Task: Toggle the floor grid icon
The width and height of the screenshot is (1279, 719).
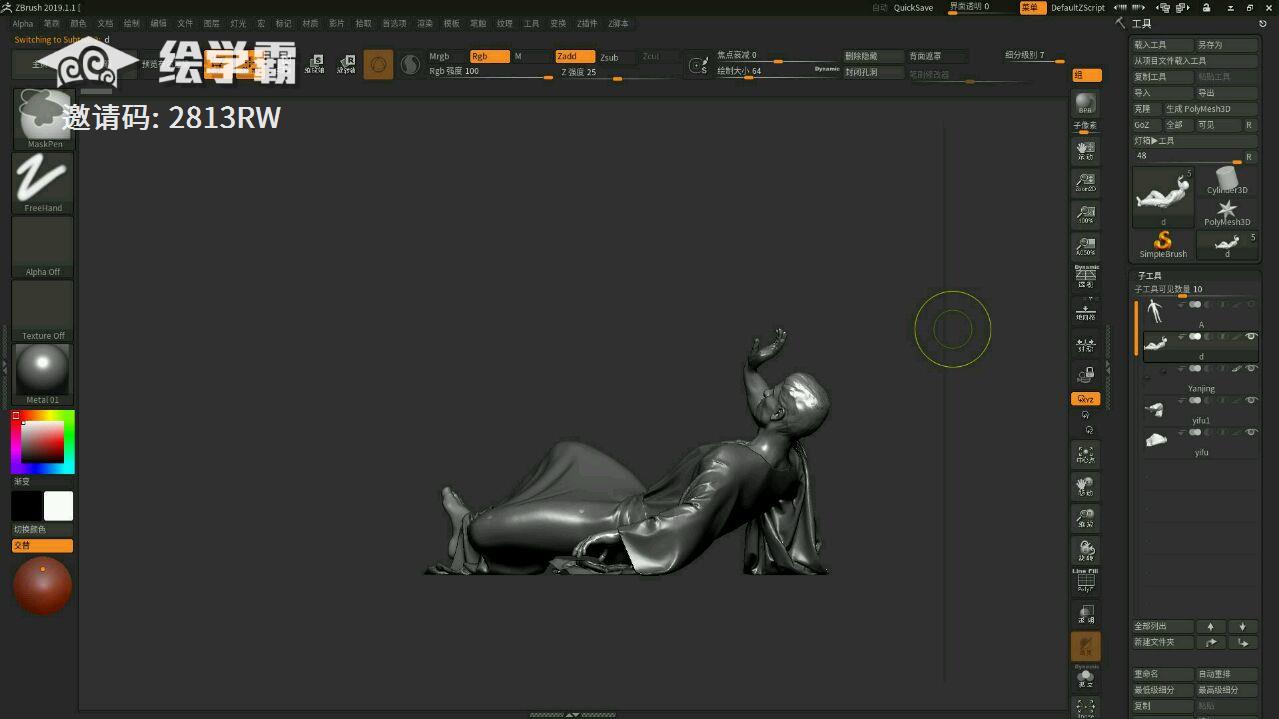Action: (1085, 311)
